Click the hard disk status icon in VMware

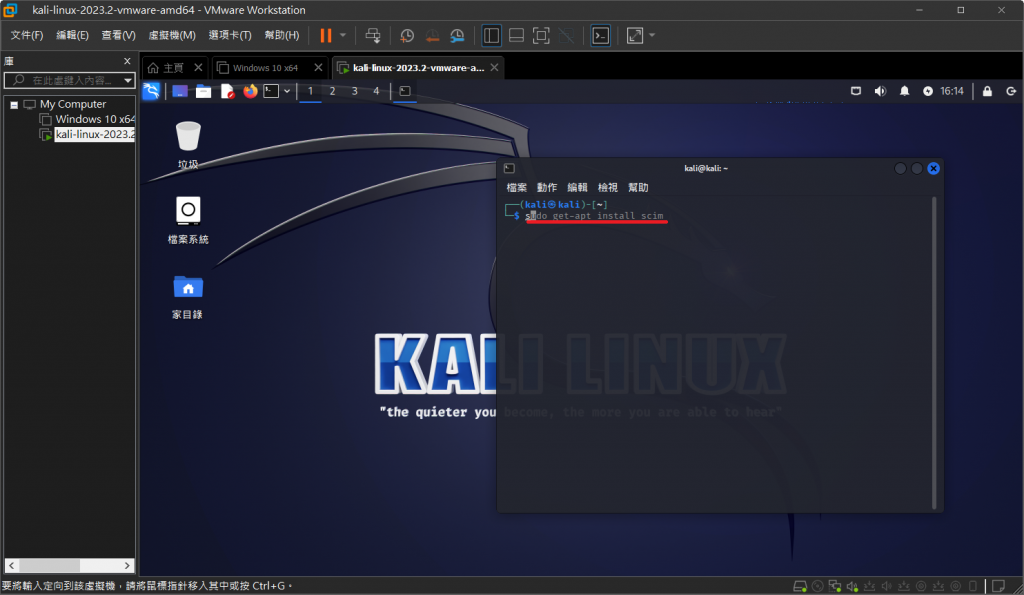pos(800,586)
